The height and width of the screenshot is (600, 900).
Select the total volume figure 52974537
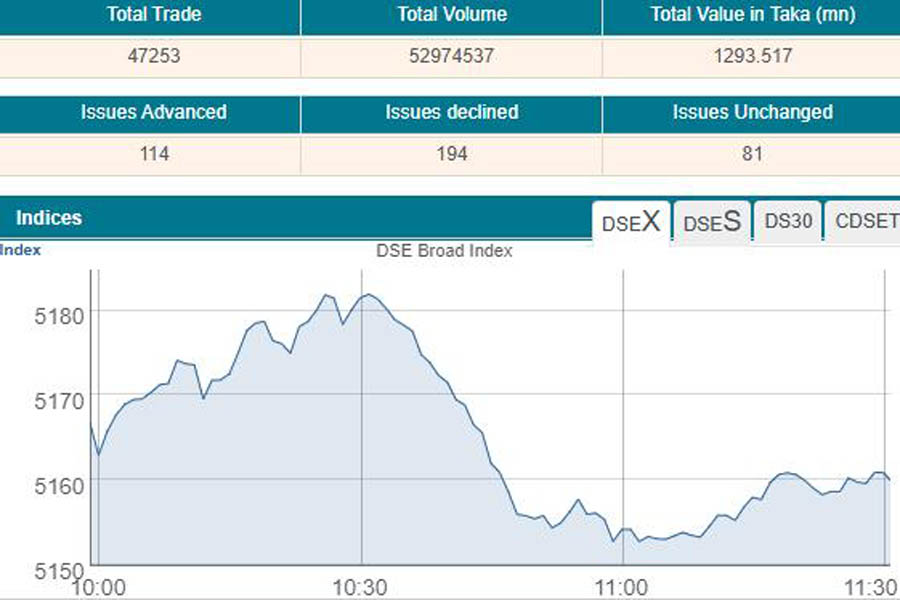pyautogui.click(x=451, y=57)
